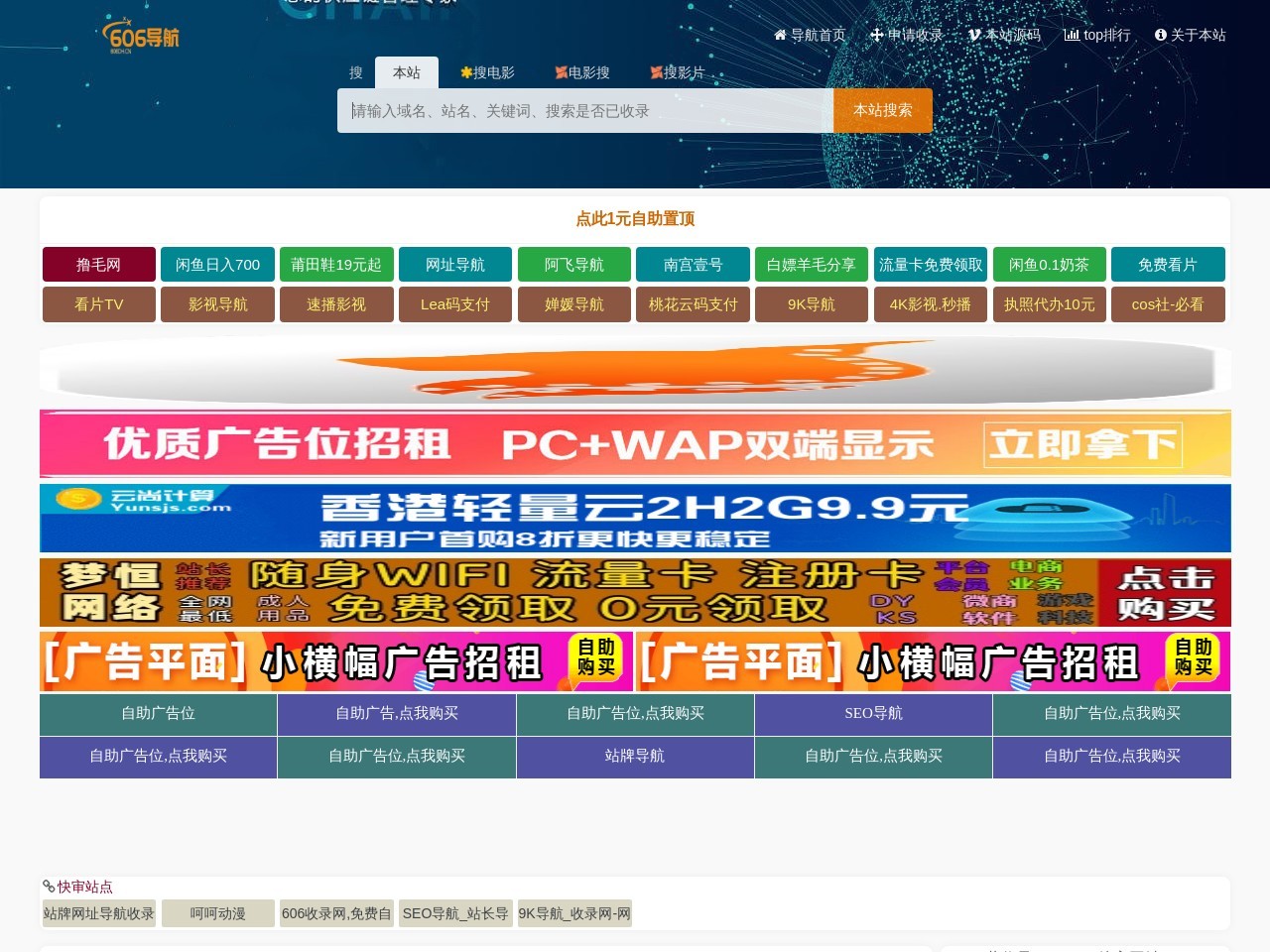Click the 606导航 site logo
Image resolution: width=1270 pixels, height=952 pixels.
(x=141, y=37)
